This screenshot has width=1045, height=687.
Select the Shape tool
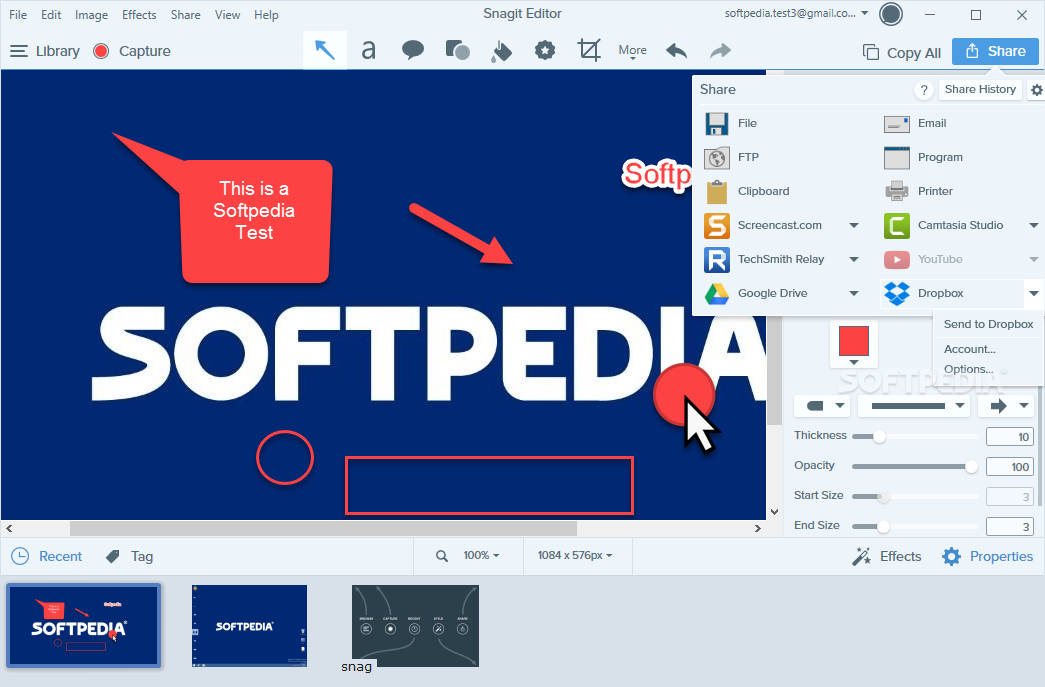(457, 50)
